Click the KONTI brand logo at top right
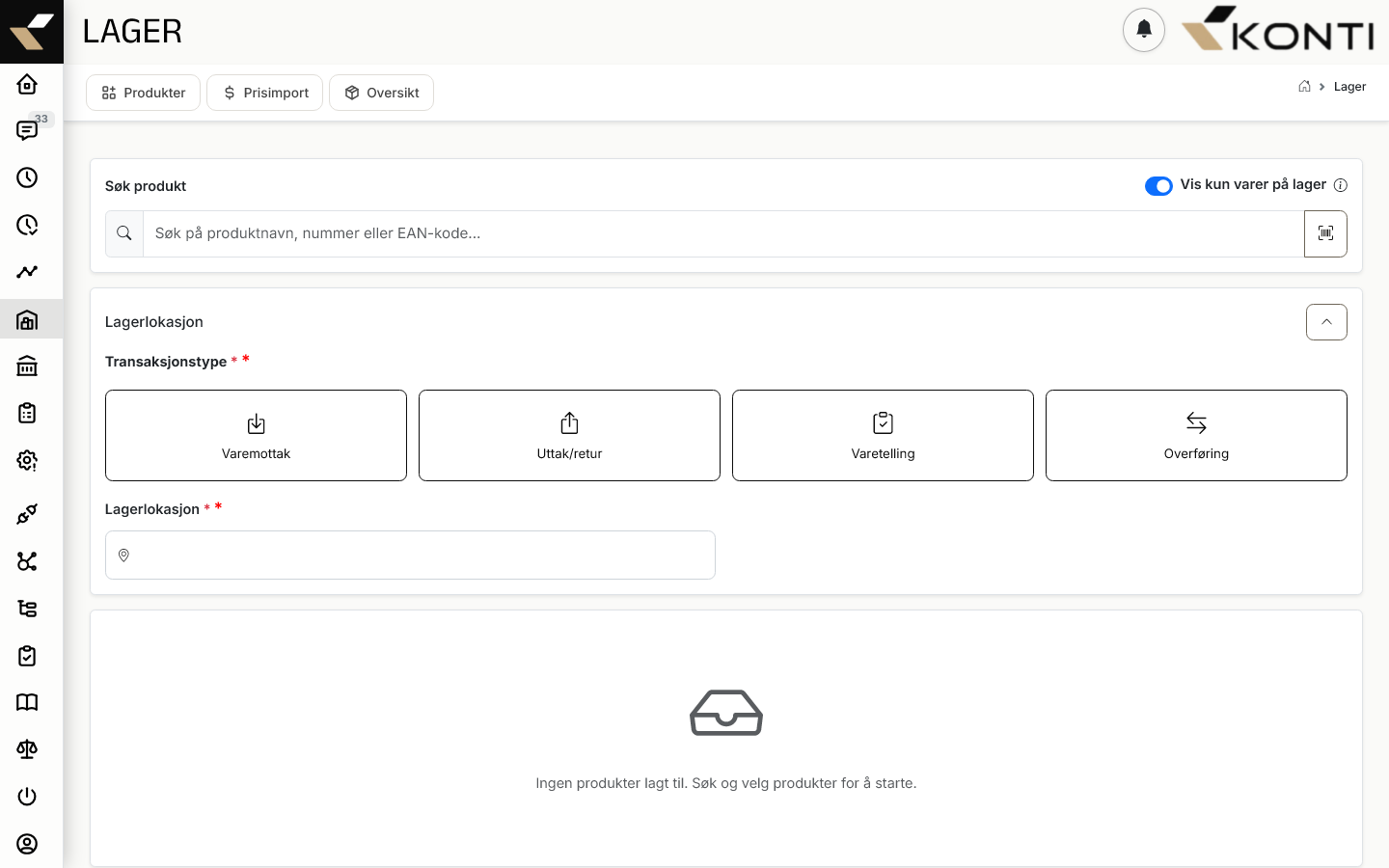This screenshot has width=1389, height=868. pyautogui.click(x=1278, y=30)
